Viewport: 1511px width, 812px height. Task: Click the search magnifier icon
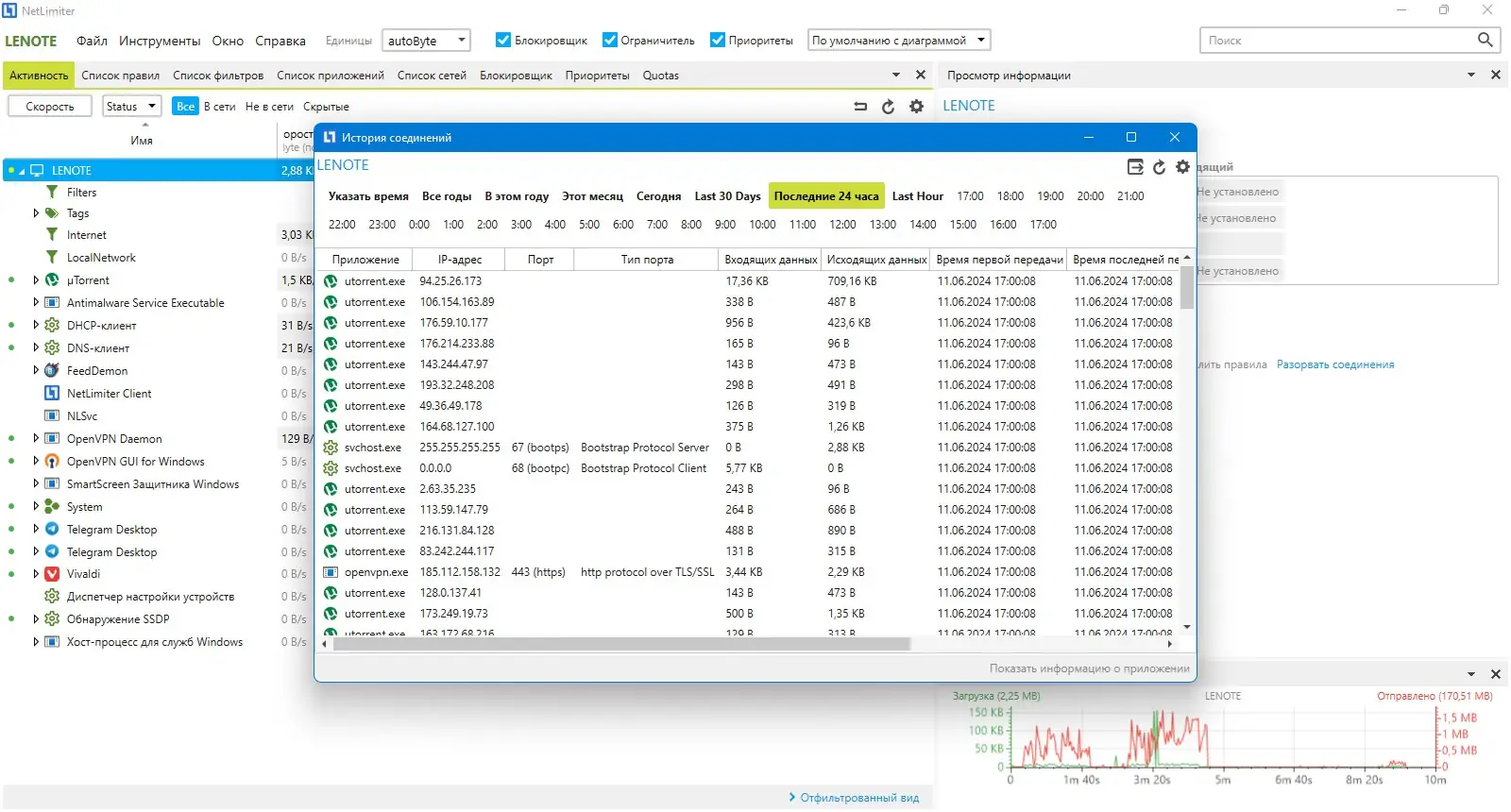click(1485, 40)
